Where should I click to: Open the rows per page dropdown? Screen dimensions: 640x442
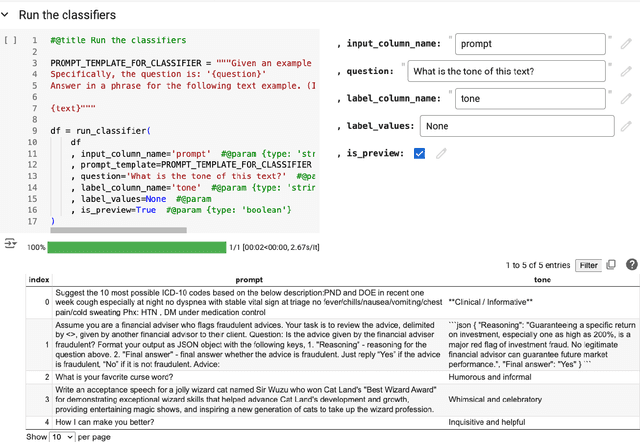[62, 436]
